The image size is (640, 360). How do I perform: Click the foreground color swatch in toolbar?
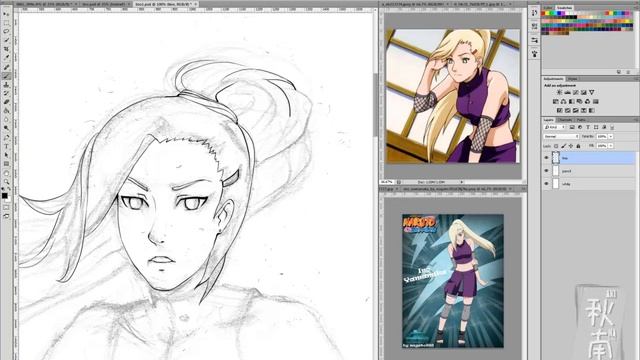click(4, 196)
